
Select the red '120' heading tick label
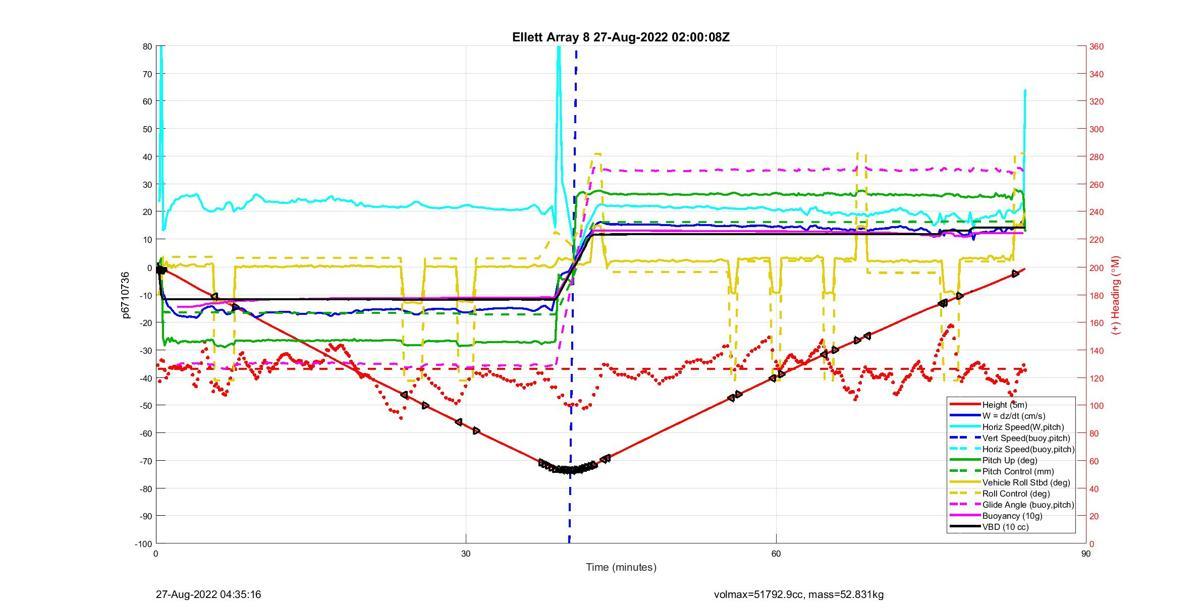[1096, 378]
